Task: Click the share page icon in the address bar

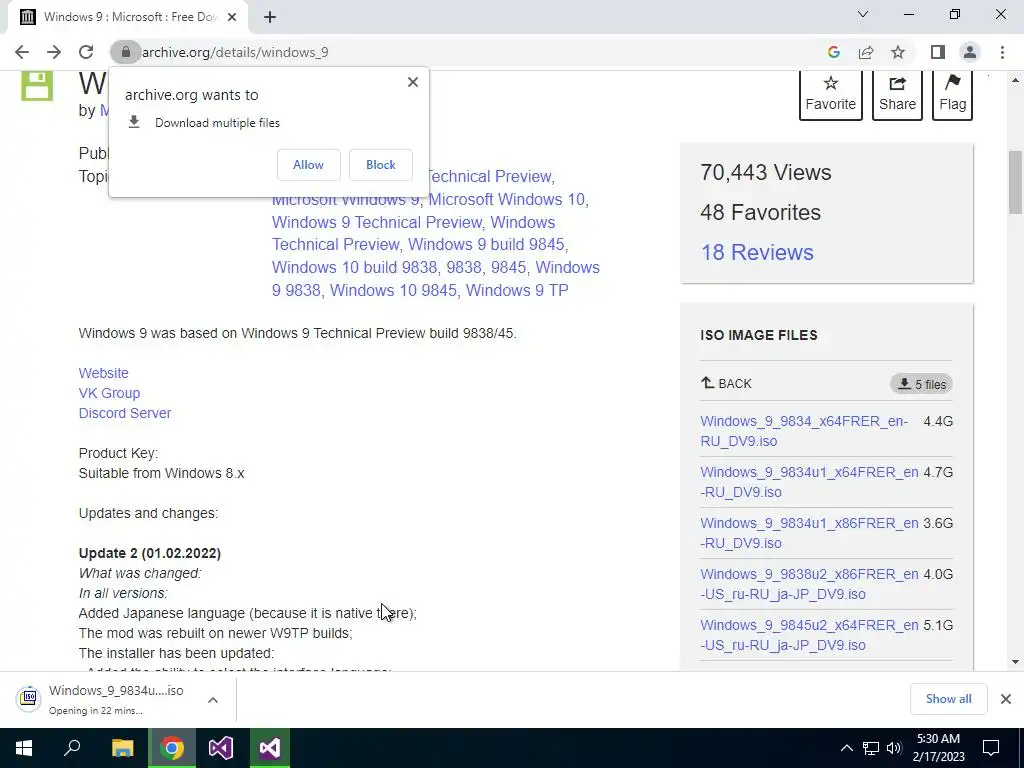Action: [866, 52]
